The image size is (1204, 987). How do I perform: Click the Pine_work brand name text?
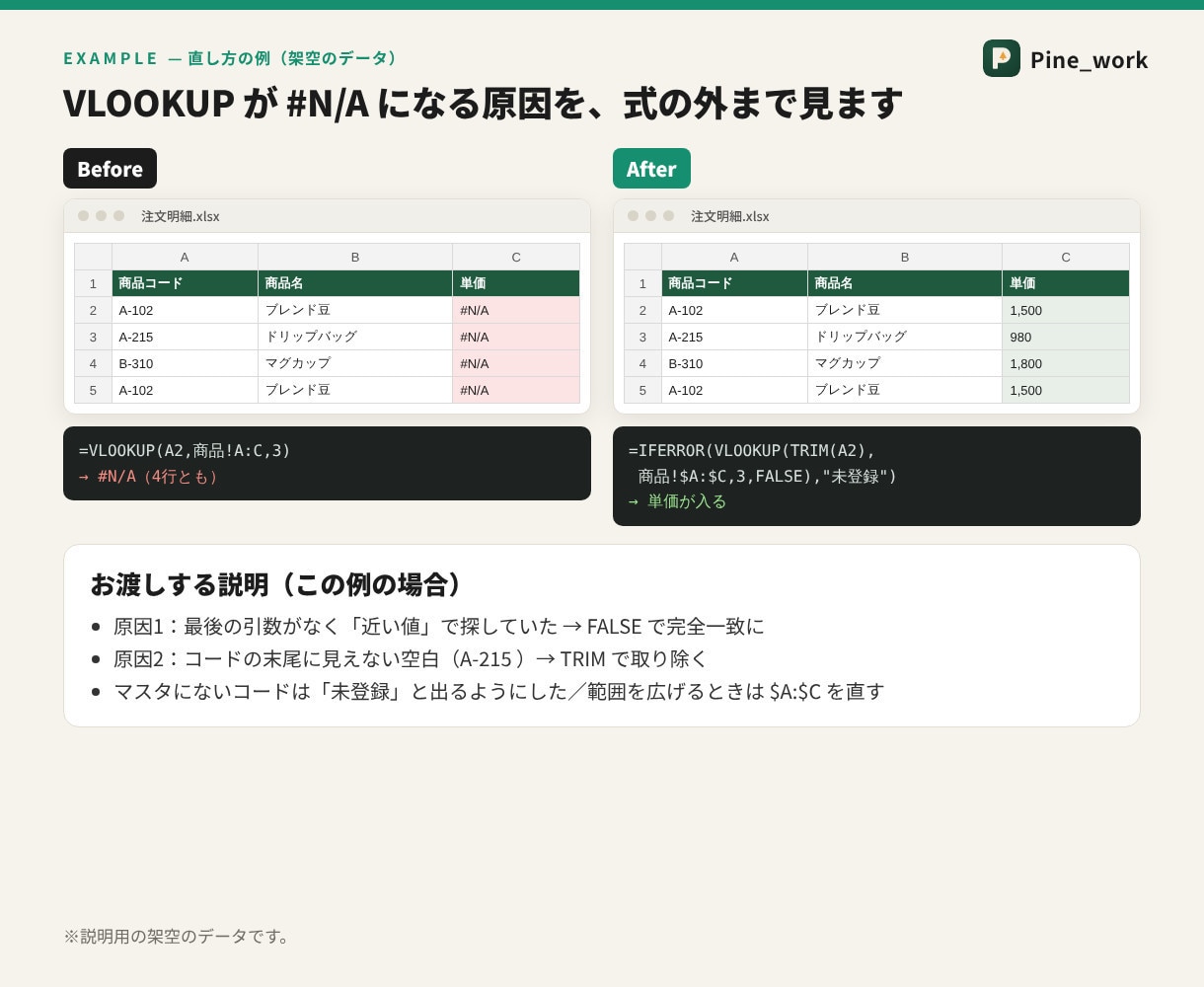[1089, 59]
